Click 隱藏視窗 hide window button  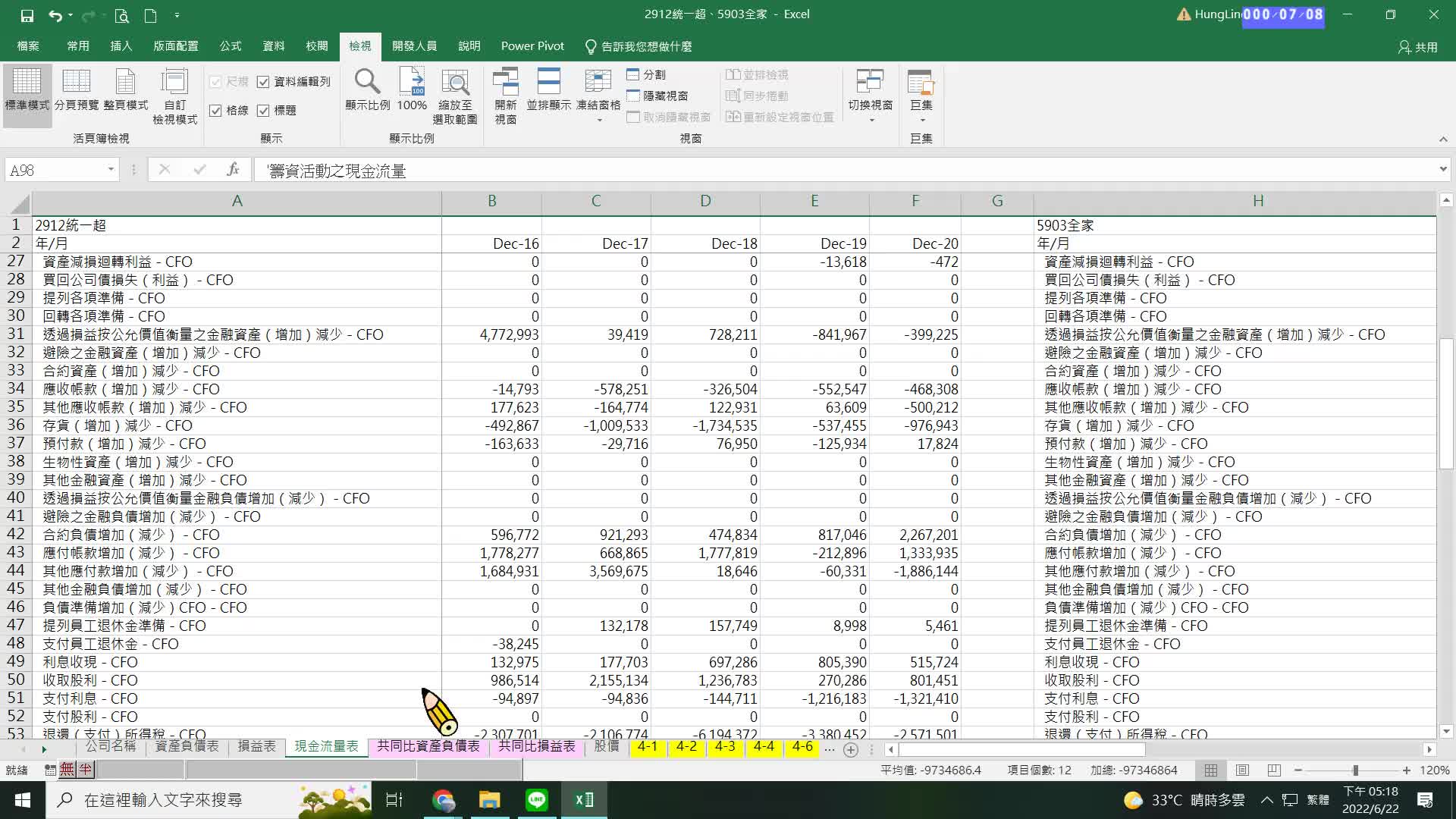(657, 96)
